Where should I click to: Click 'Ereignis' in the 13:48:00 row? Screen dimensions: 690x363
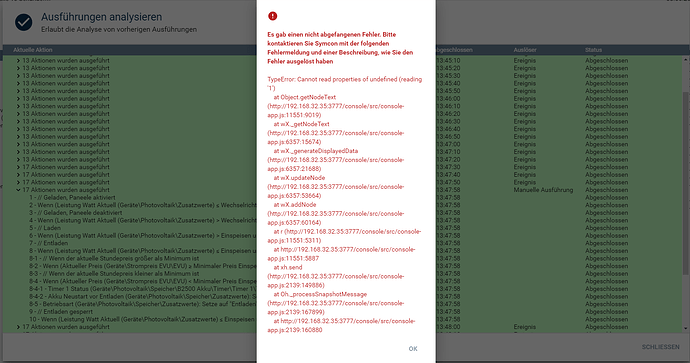click(525, 327)
